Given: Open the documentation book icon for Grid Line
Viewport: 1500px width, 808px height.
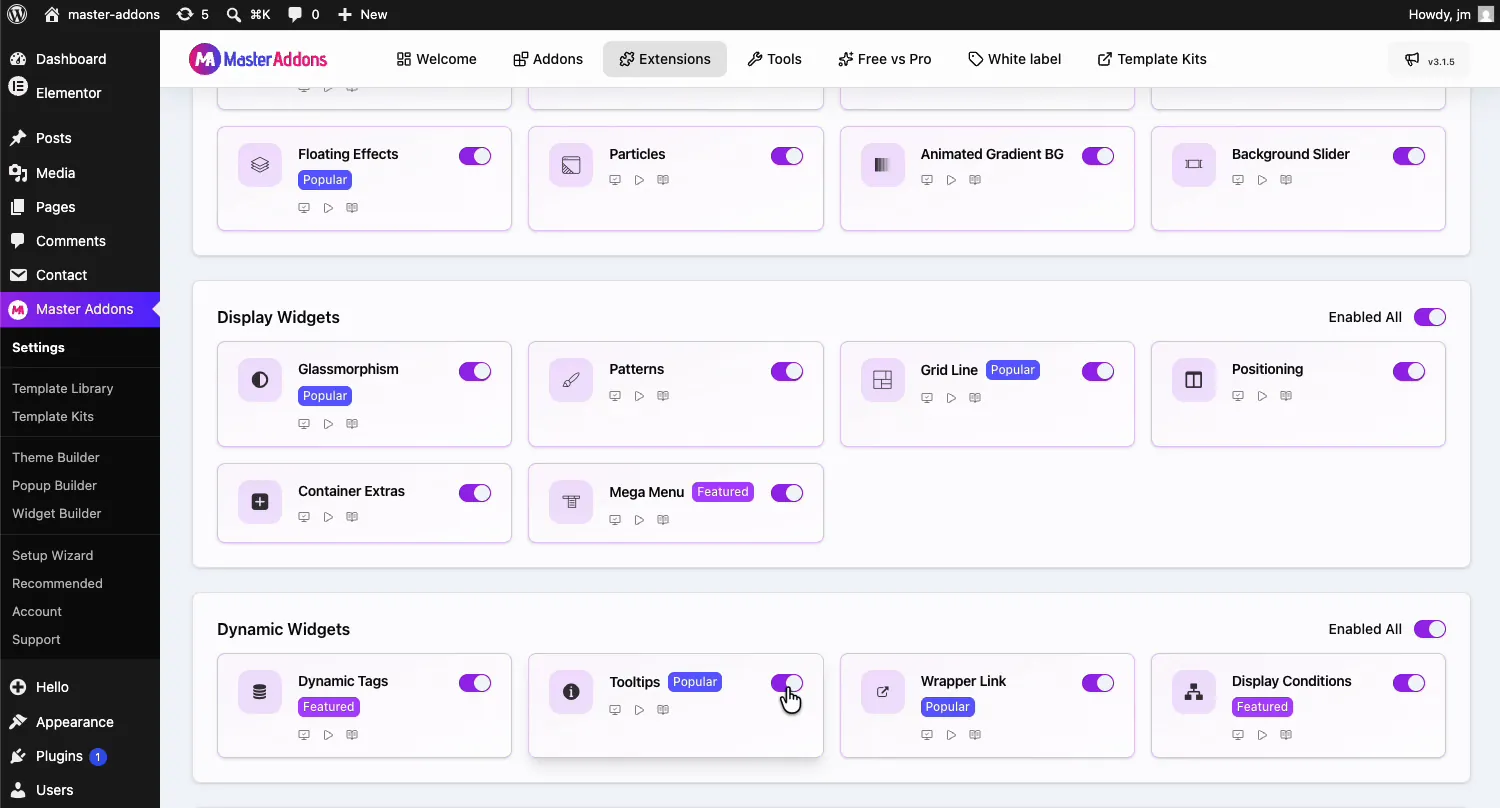Looking at the screenshot, I should click(975, 398).
